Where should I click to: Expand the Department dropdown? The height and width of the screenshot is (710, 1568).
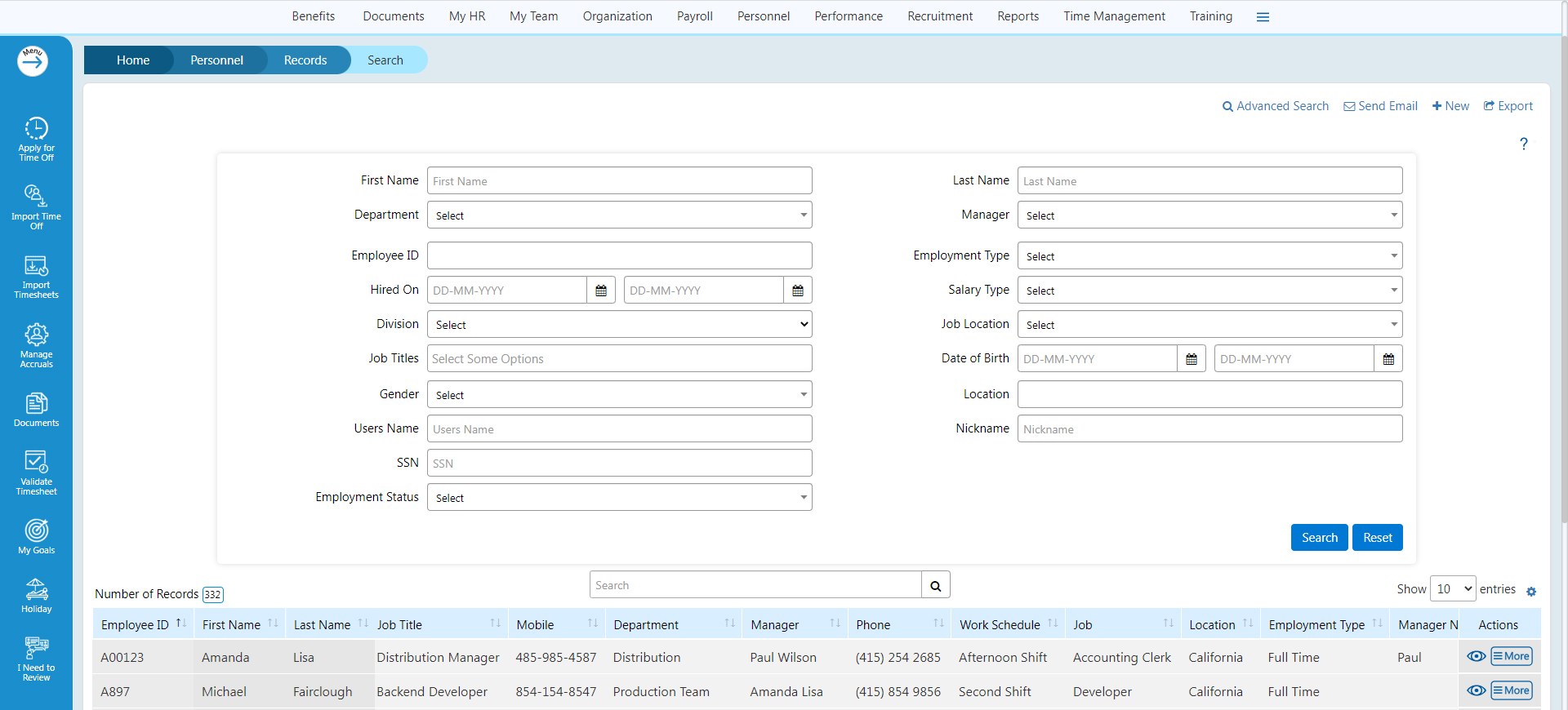point(619,215)
